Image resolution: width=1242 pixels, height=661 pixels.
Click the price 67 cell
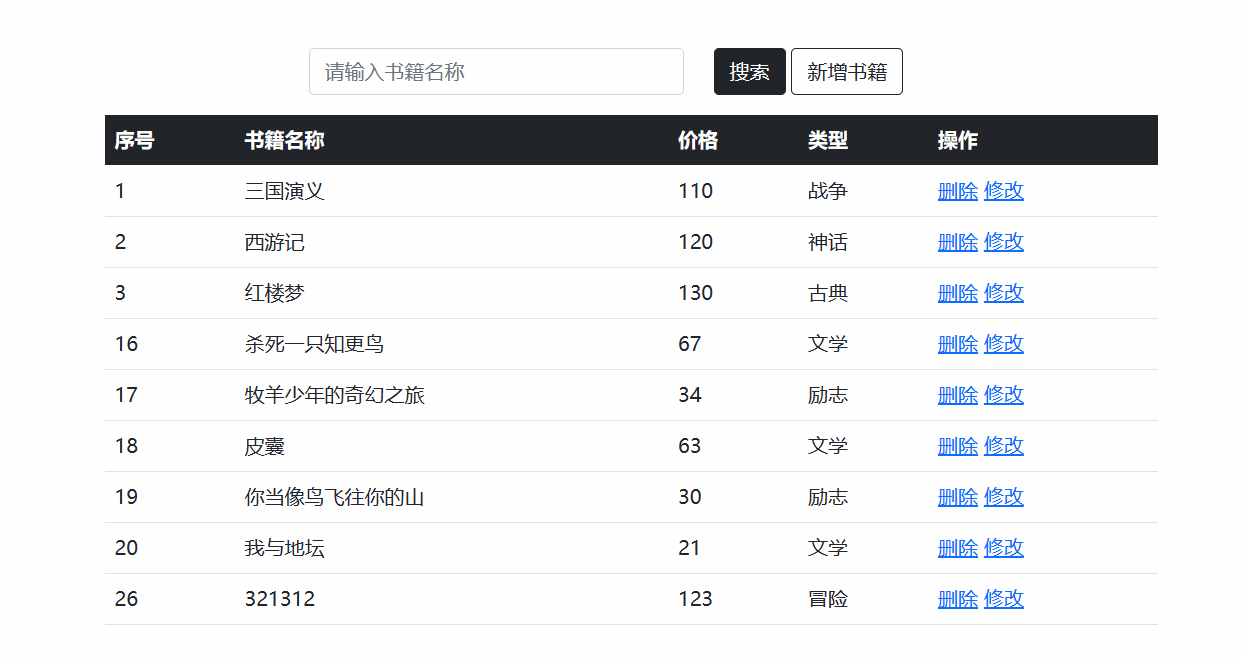click(x=690, y=344)
